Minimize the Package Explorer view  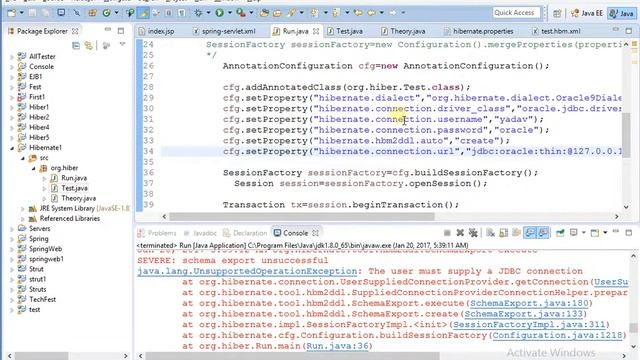108,30
